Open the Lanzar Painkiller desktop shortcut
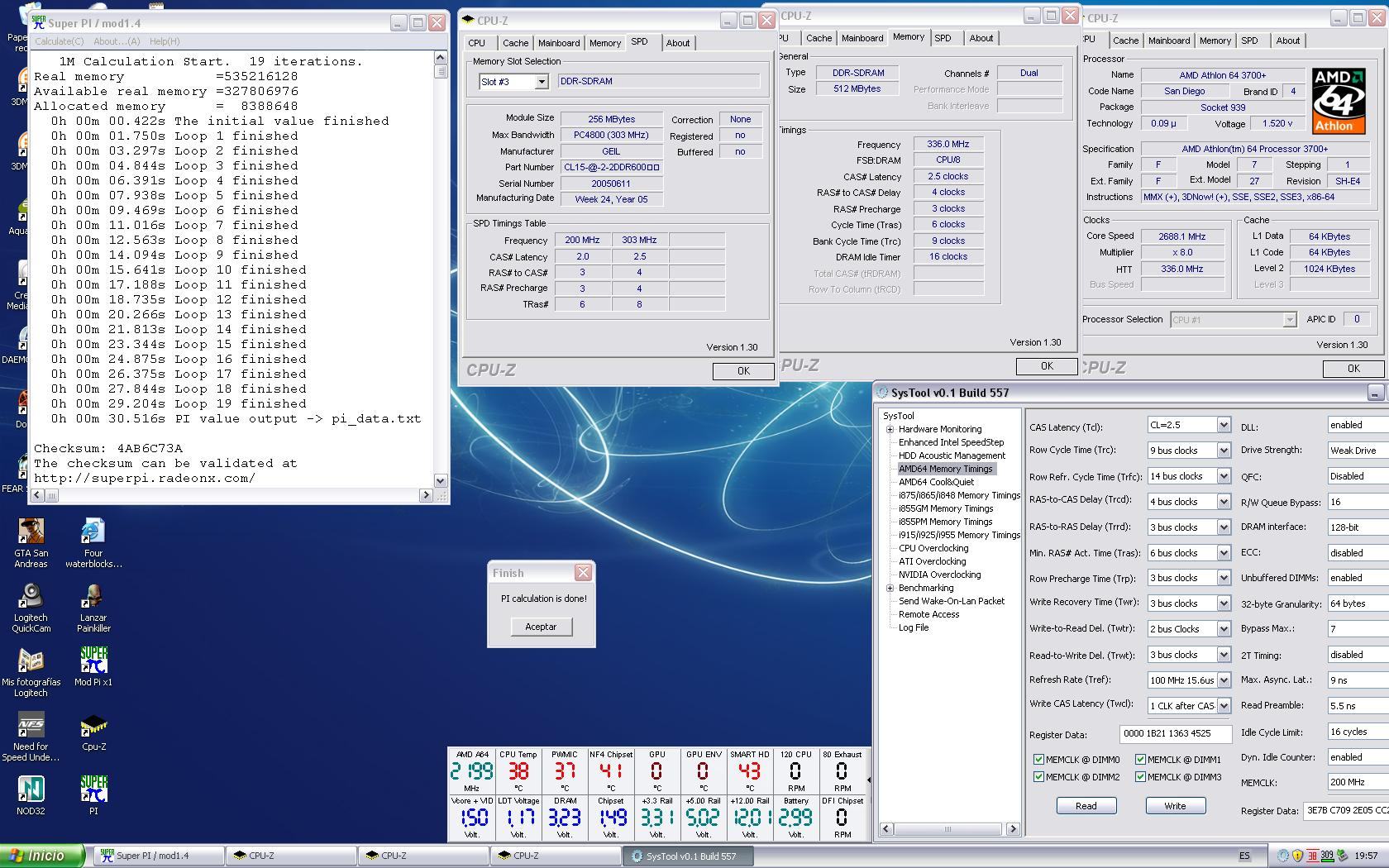Screen dimensions: 1389x868 point(93,597)
